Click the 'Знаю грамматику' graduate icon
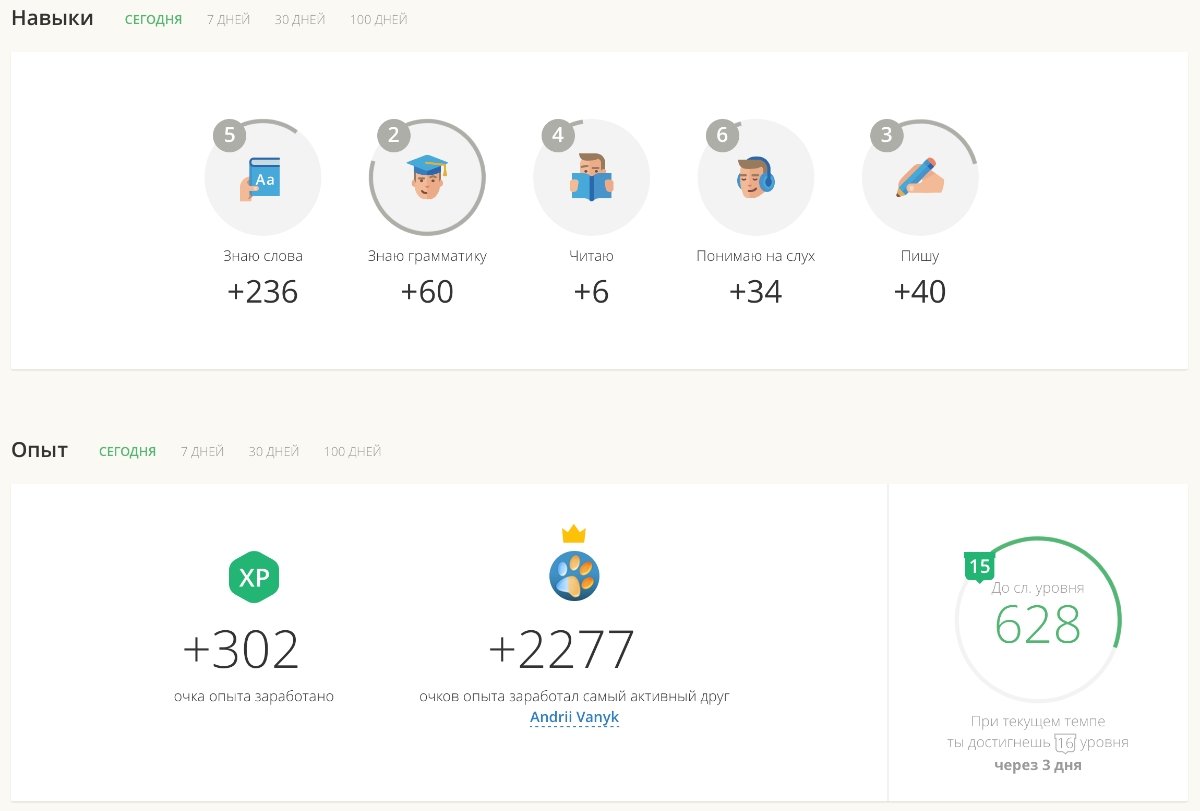 pos(427,178)
